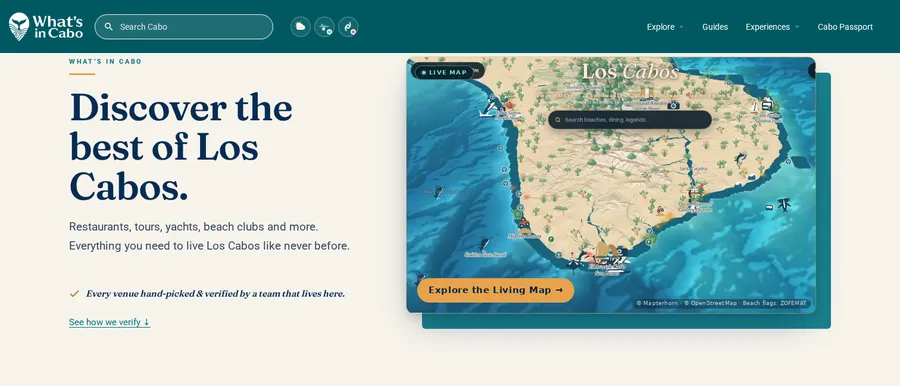
Task: Expand the Experiences dropdown menu
Action: 772,27
